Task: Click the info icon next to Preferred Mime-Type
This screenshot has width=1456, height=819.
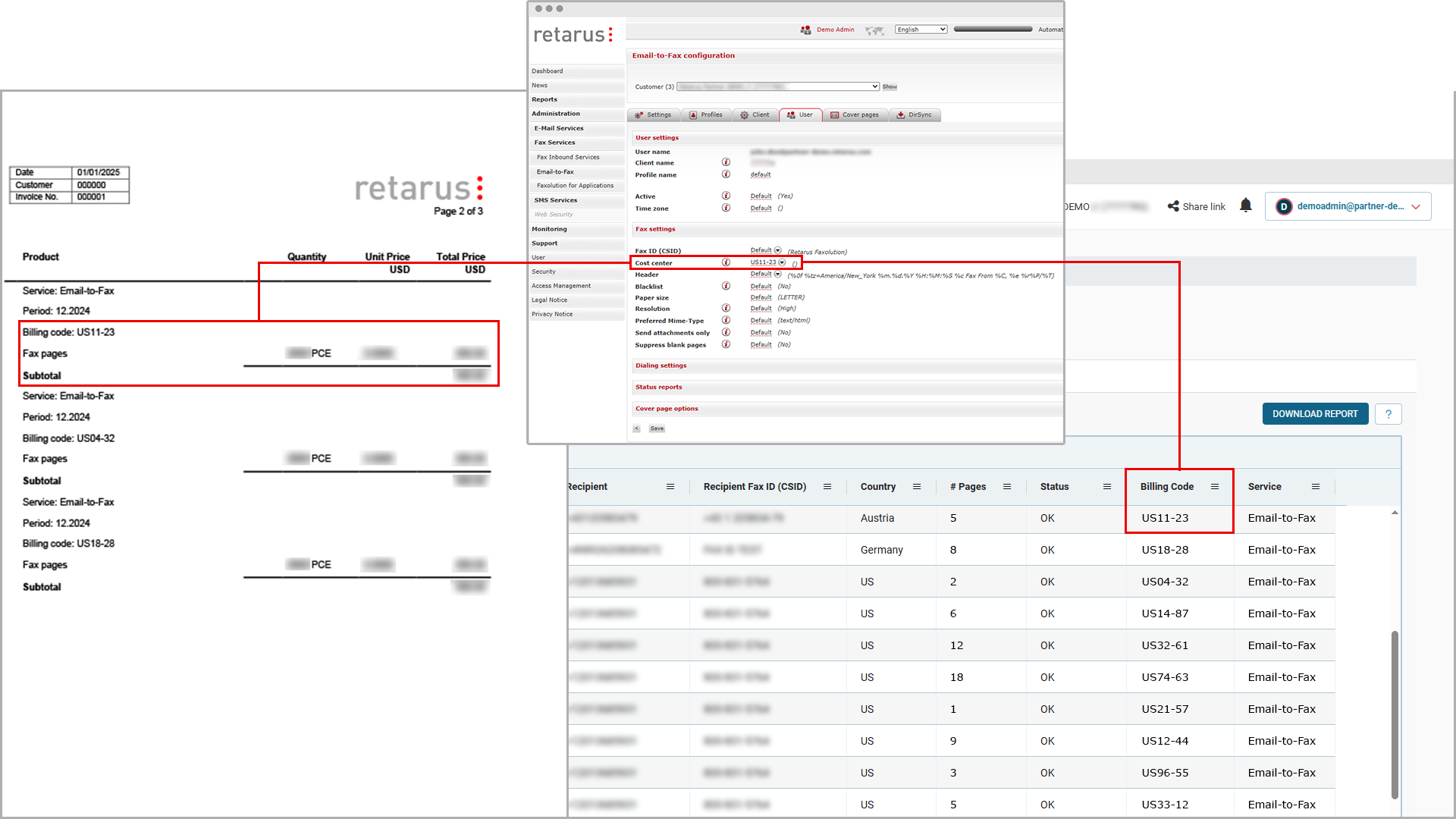Action: (726, 320)
